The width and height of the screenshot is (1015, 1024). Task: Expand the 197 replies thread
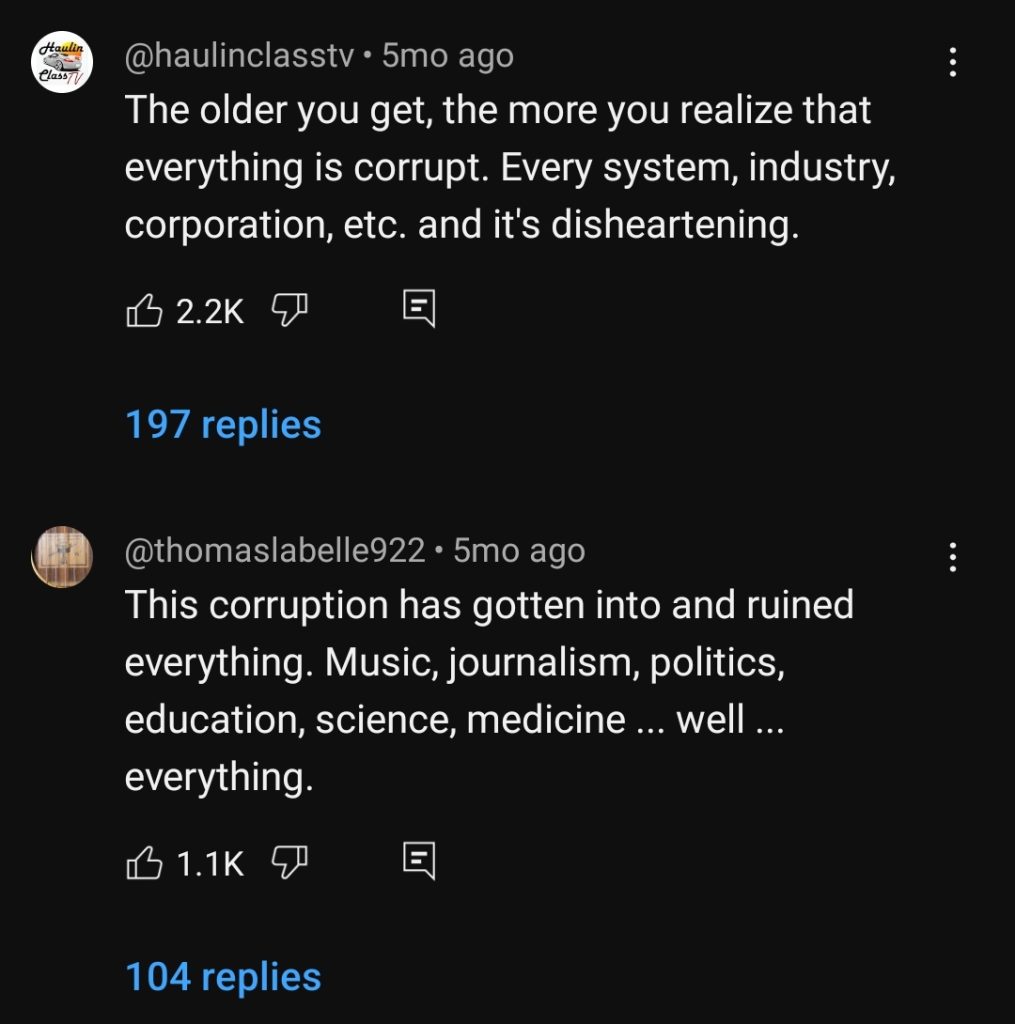[223, 425]
